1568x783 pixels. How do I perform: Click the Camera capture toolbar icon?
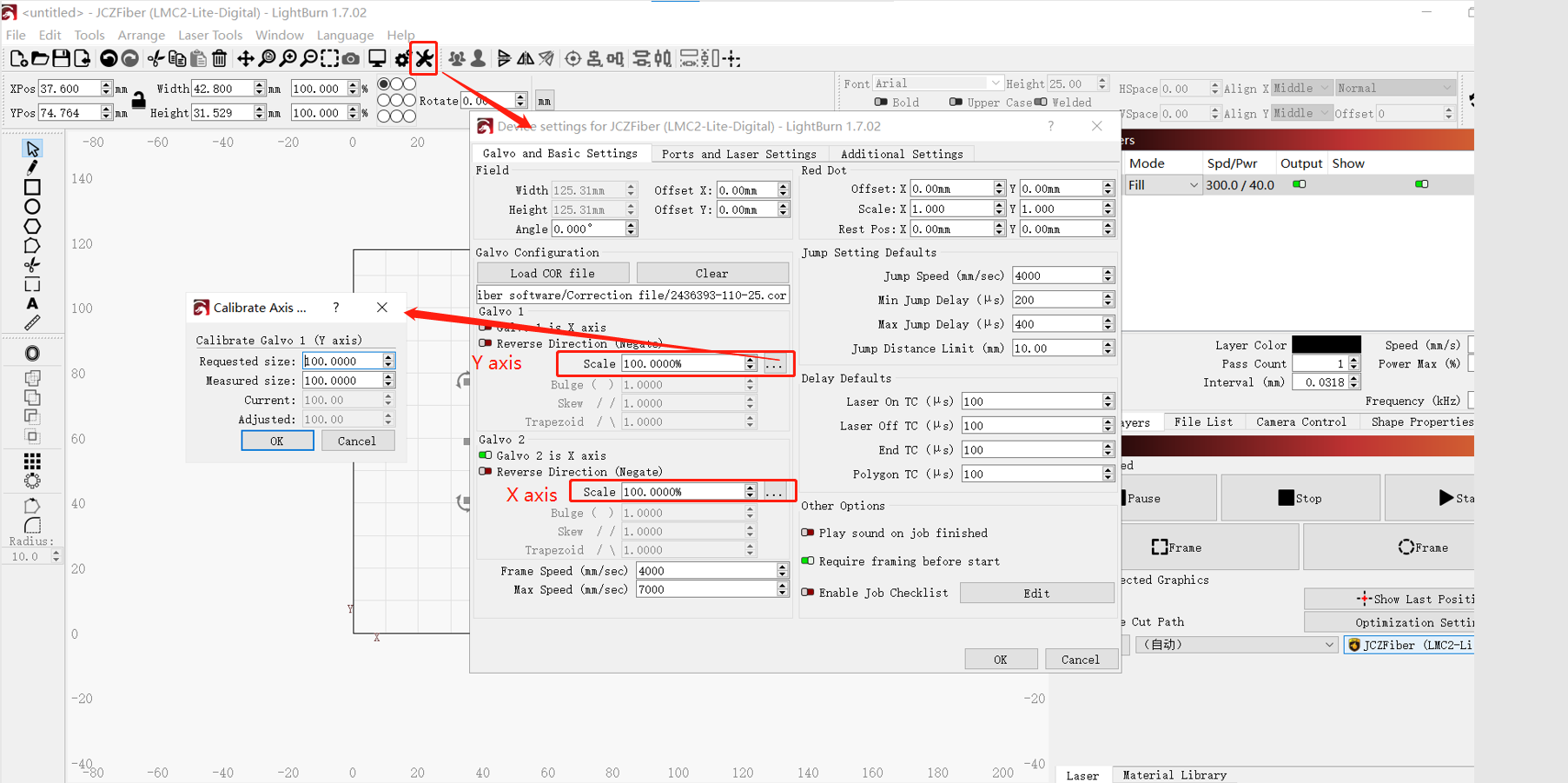tap(351, 59)
